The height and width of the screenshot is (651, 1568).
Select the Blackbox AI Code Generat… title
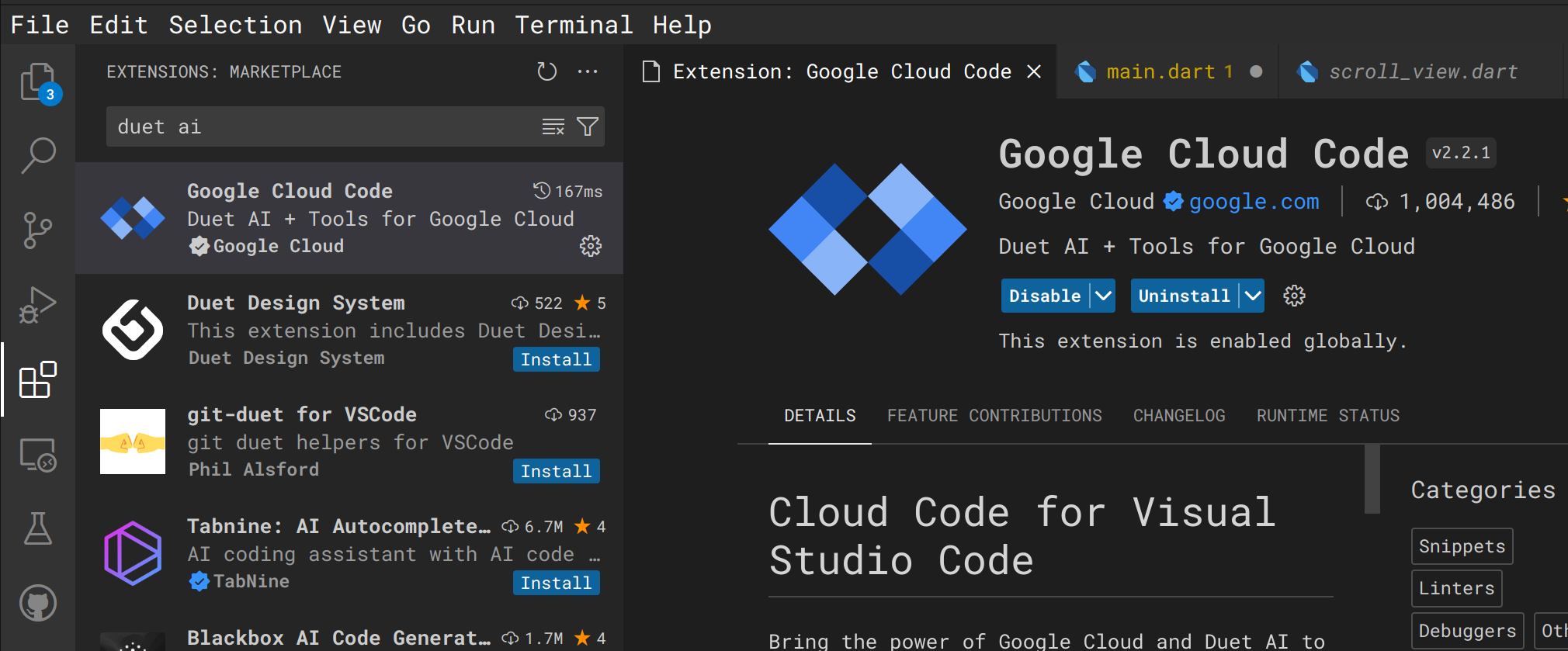pyautogui.click(x=338, y=638)
